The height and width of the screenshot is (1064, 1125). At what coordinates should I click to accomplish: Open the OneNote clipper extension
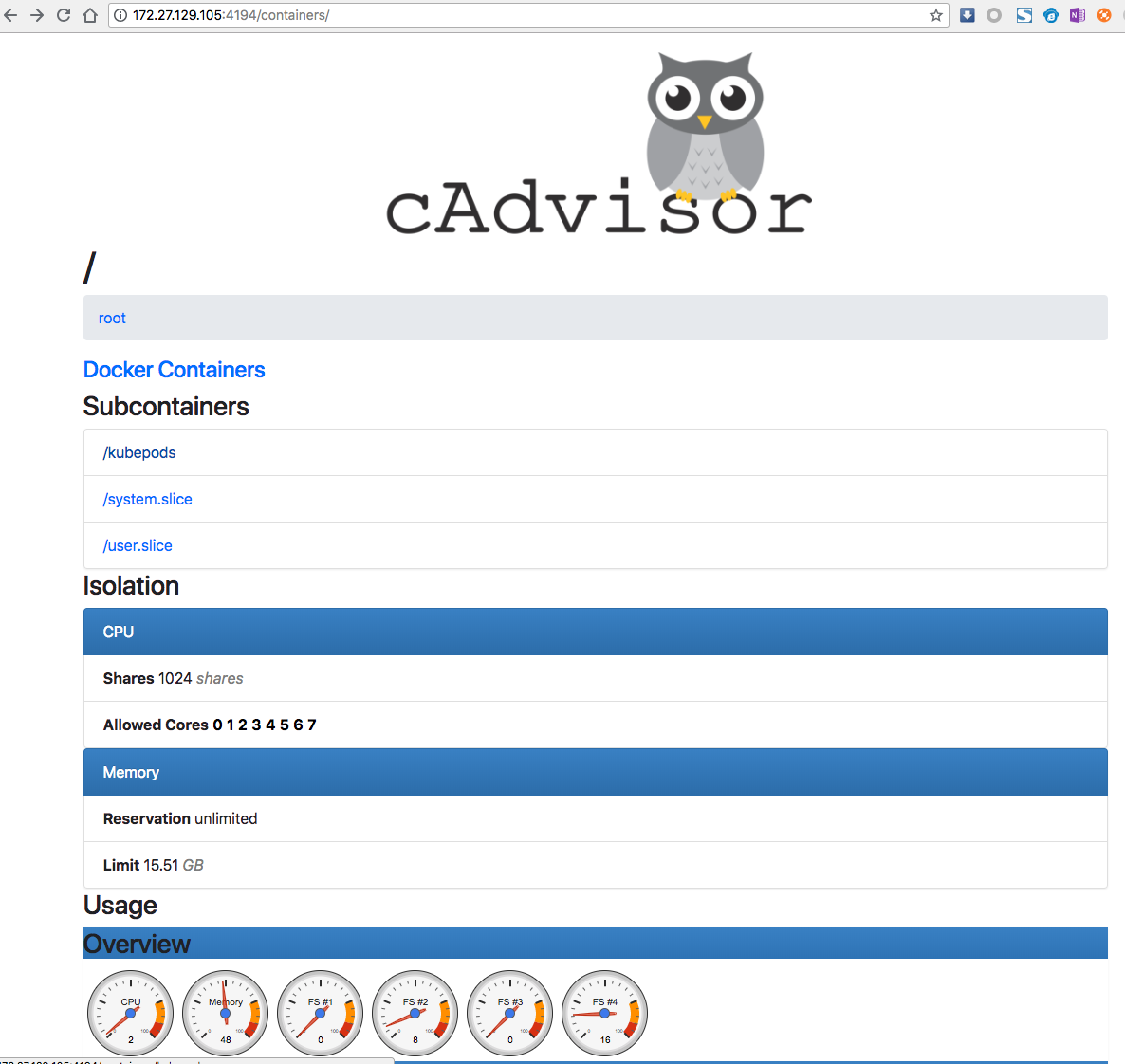point(1077,15)
